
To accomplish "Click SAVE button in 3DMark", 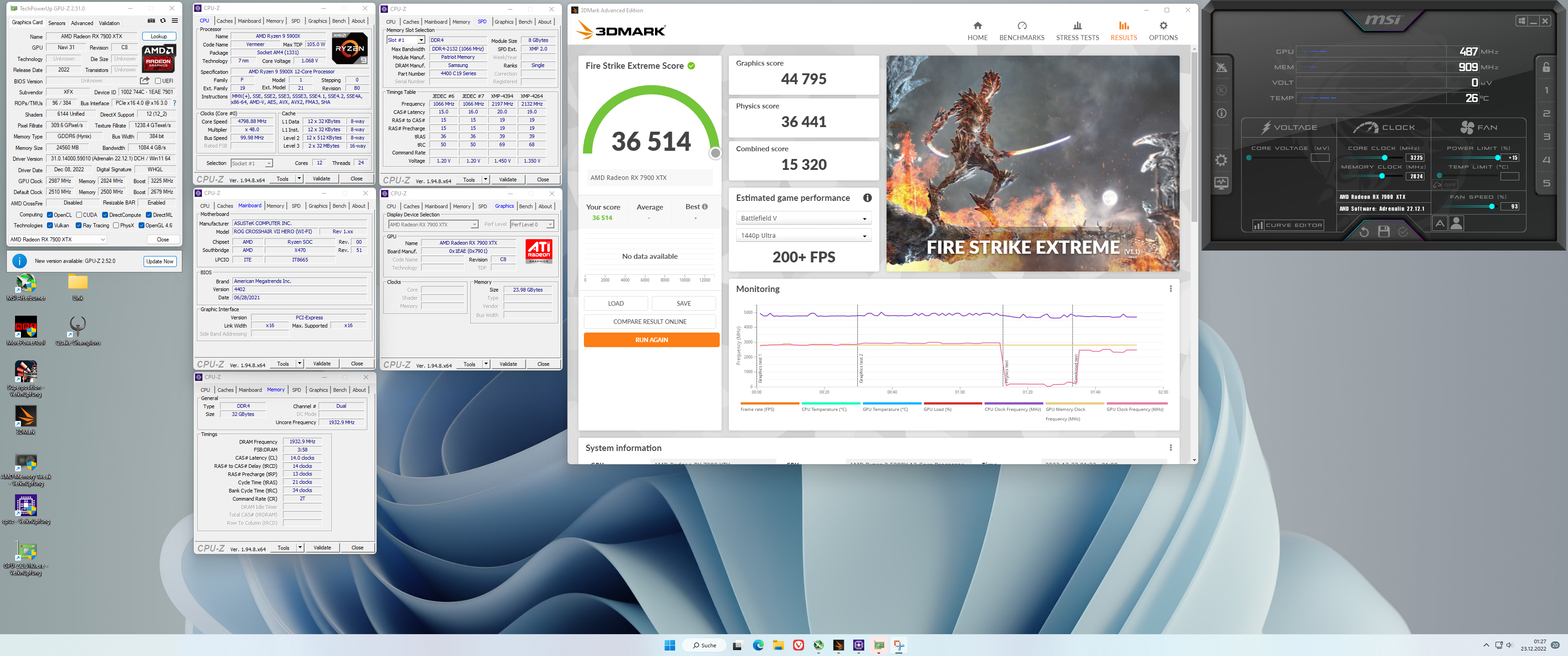I will (x=684, y=304).
